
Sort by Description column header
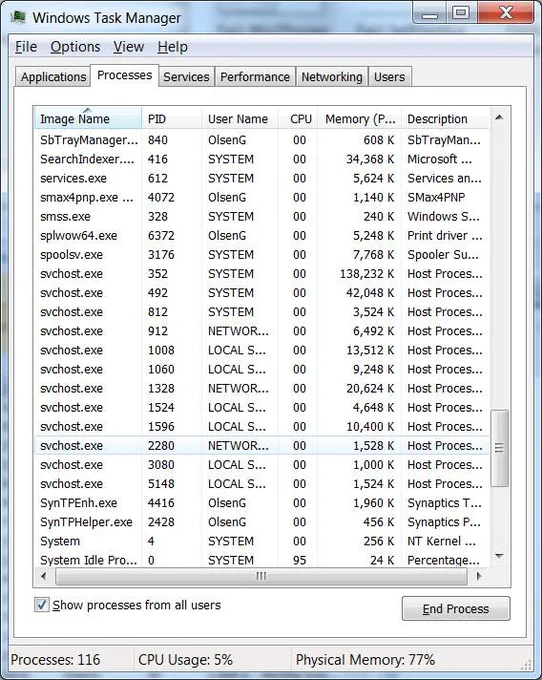[445, 118]
